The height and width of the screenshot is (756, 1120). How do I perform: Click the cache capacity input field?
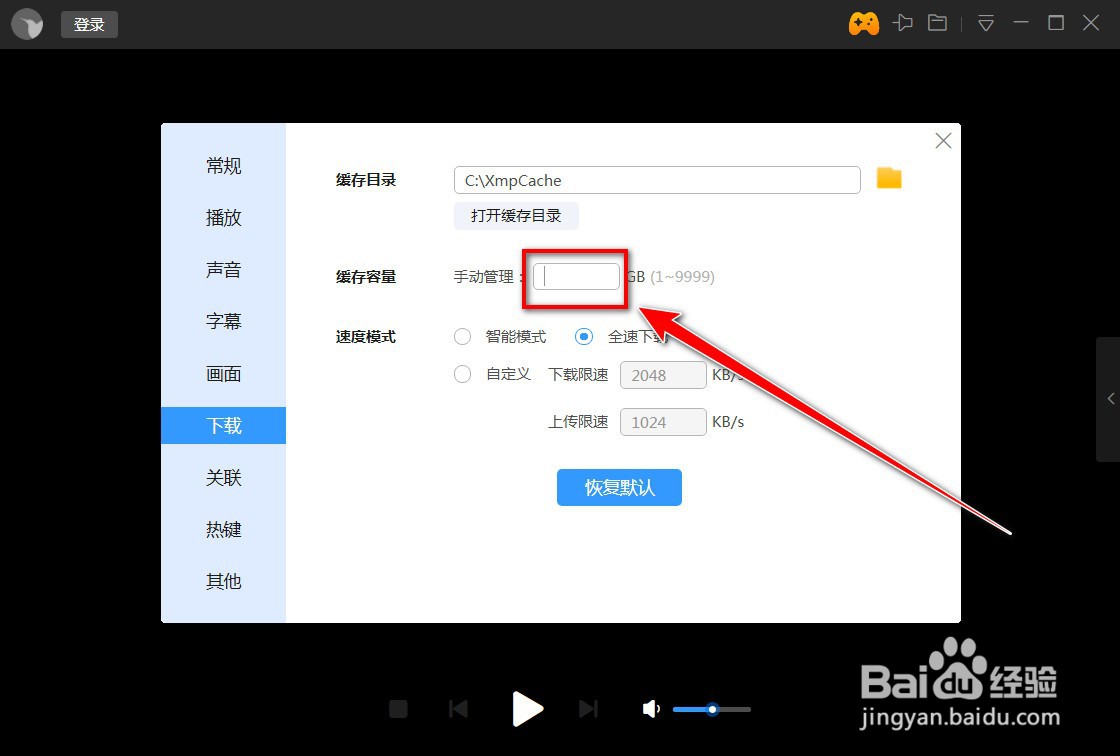click(575, 276)
